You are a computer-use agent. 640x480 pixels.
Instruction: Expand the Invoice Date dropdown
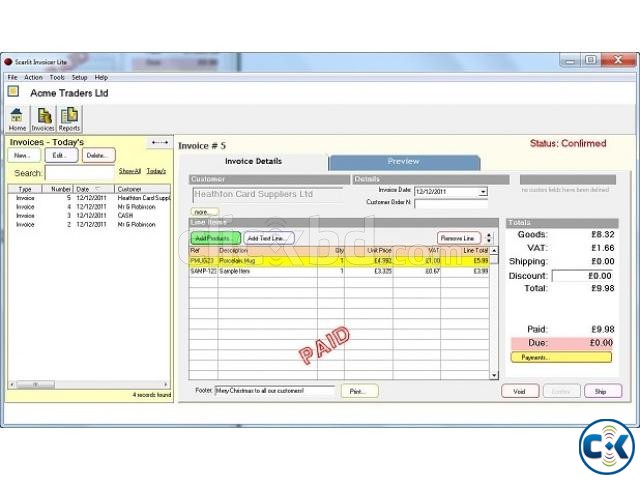tap(483, 191)
